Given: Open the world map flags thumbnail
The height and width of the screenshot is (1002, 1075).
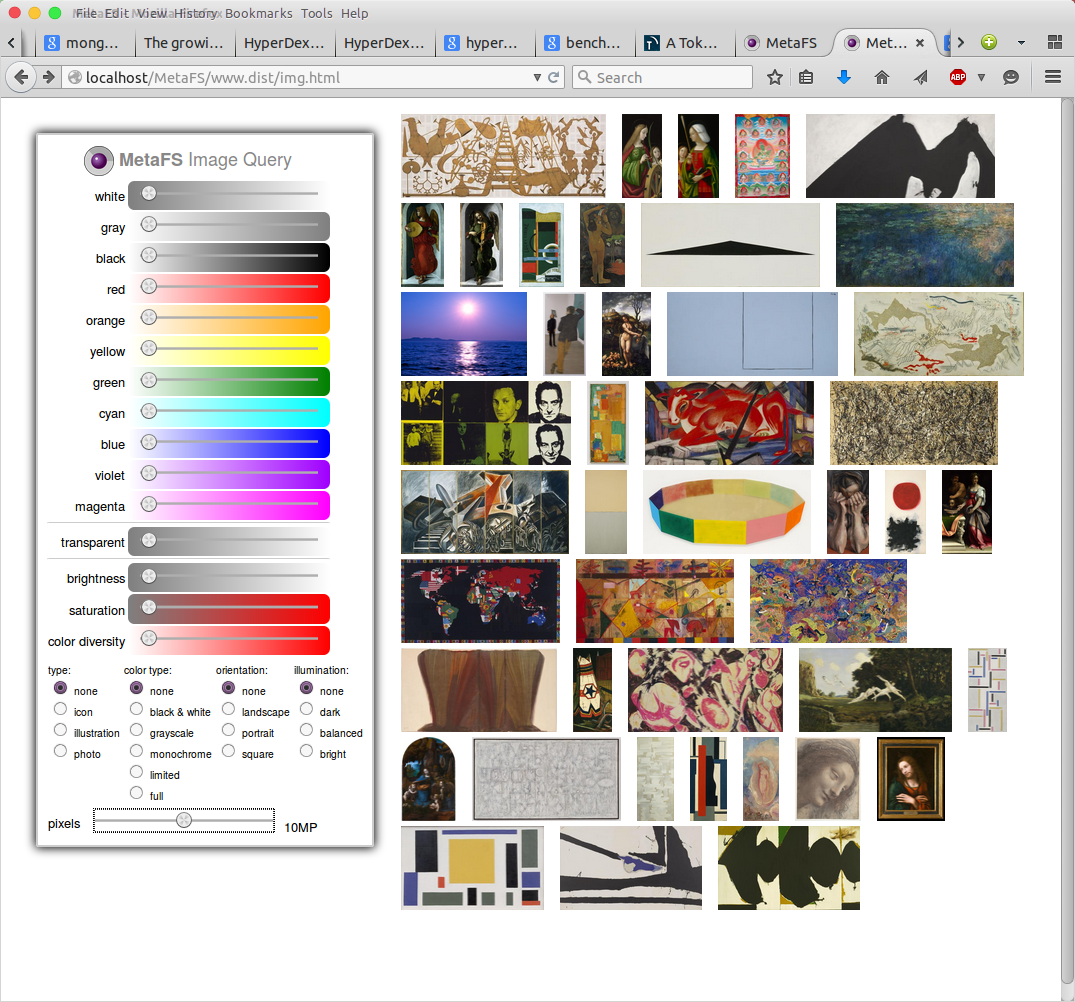Looking at the screenshot, I should 480,601.
